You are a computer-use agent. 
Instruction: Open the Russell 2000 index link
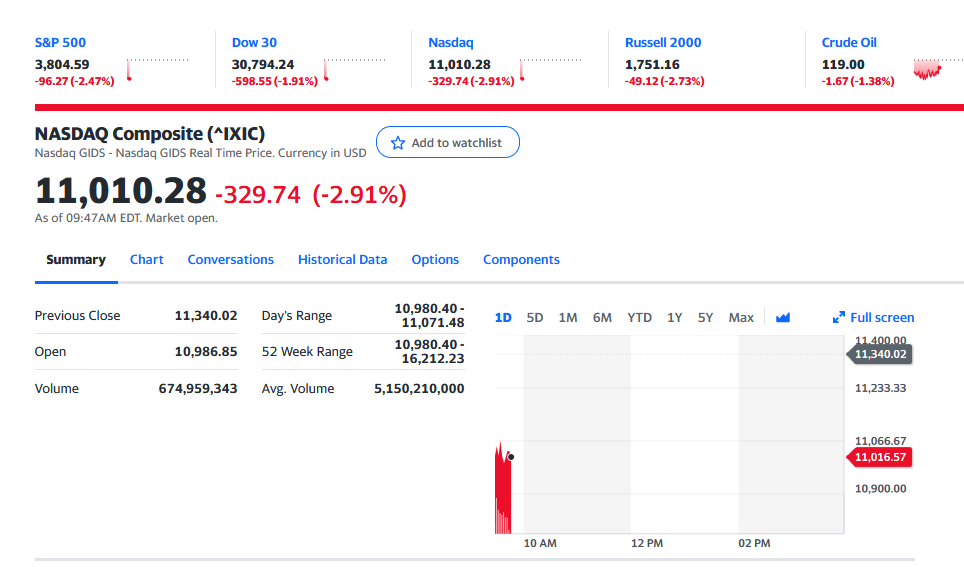pyautogui.click(x=663, y=42)
